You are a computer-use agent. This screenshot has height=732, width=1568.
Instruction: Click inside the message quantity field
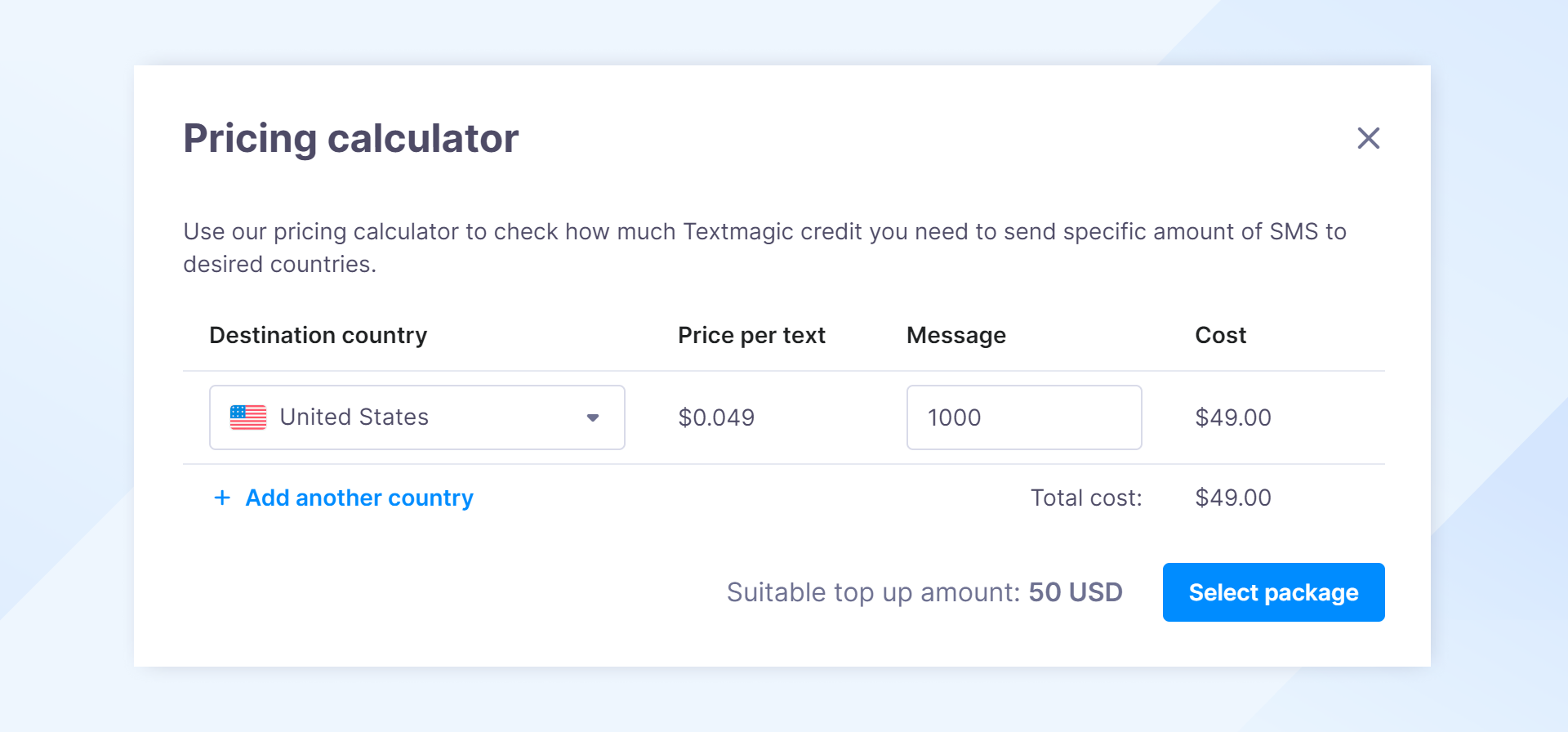(1023, 417)
